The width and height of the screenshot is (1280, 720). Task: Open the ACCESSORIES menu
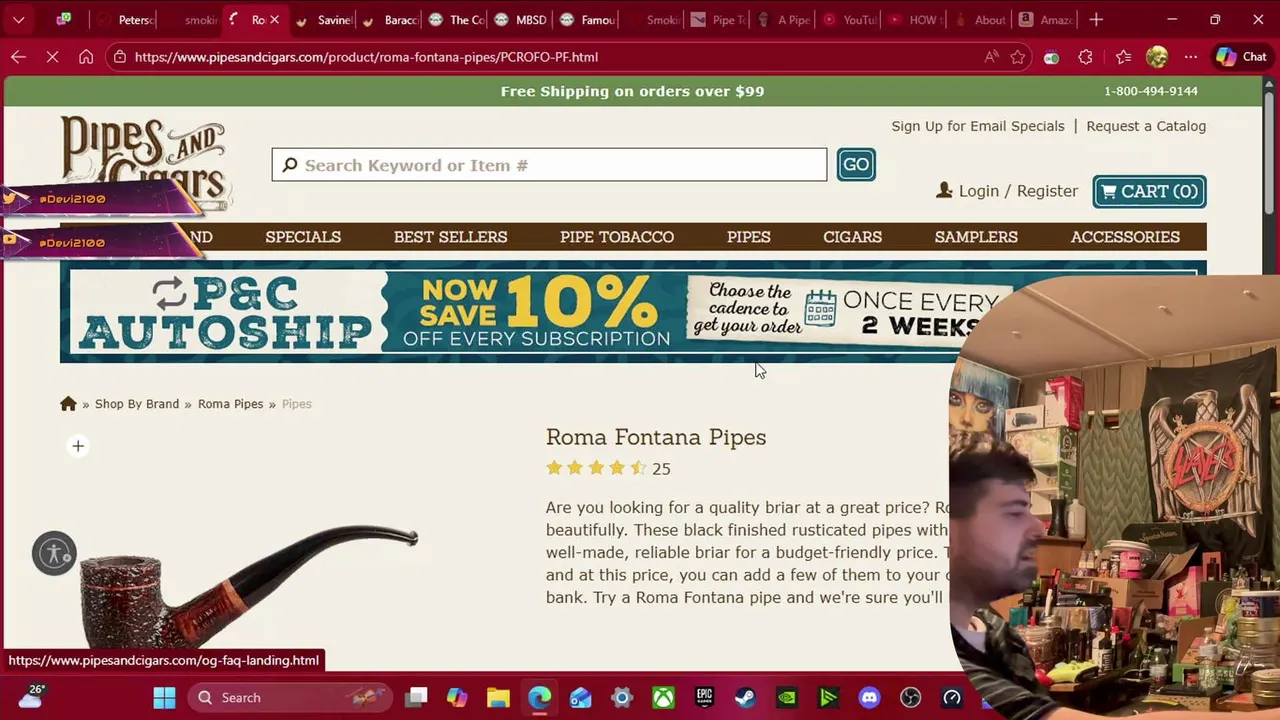tap(1125, 237)
